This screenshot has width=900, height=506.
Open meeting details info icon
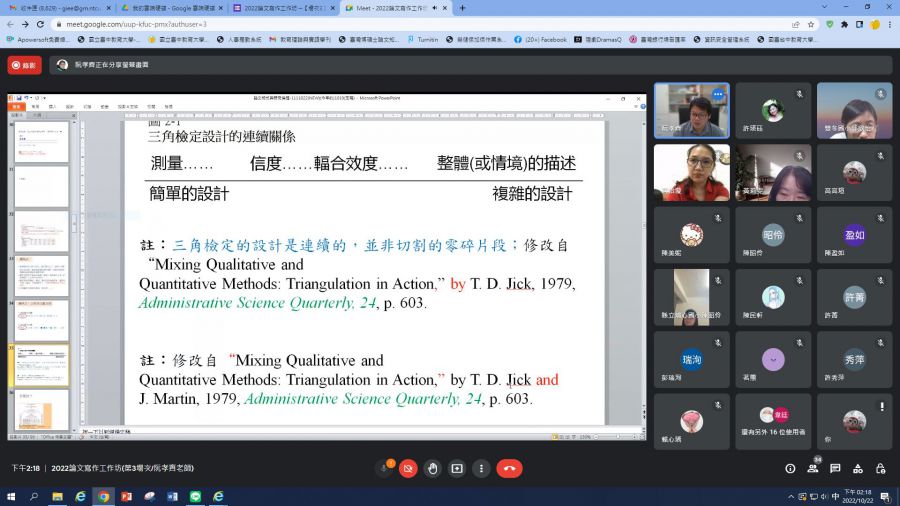point(790,468)
